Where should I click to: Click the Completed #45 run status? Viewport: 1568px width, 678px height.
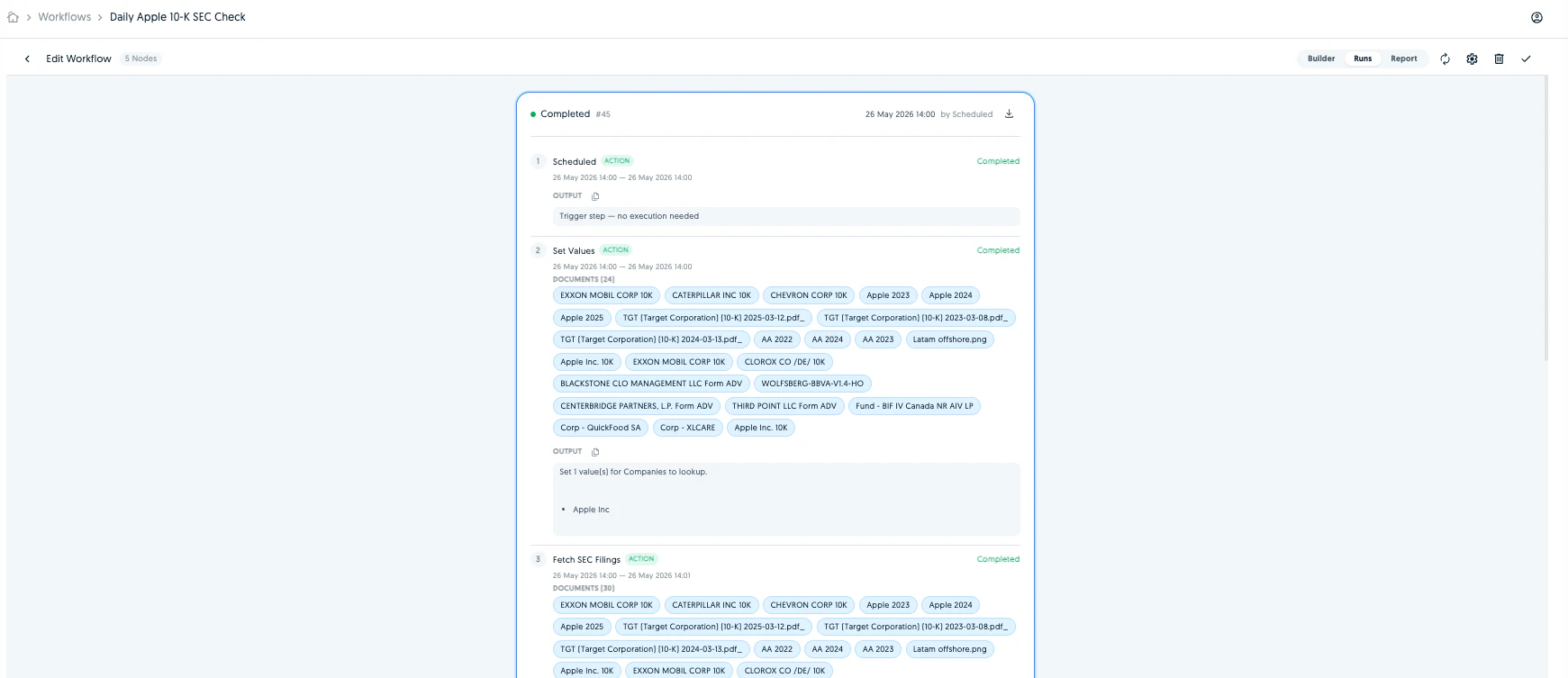(565, 114)
